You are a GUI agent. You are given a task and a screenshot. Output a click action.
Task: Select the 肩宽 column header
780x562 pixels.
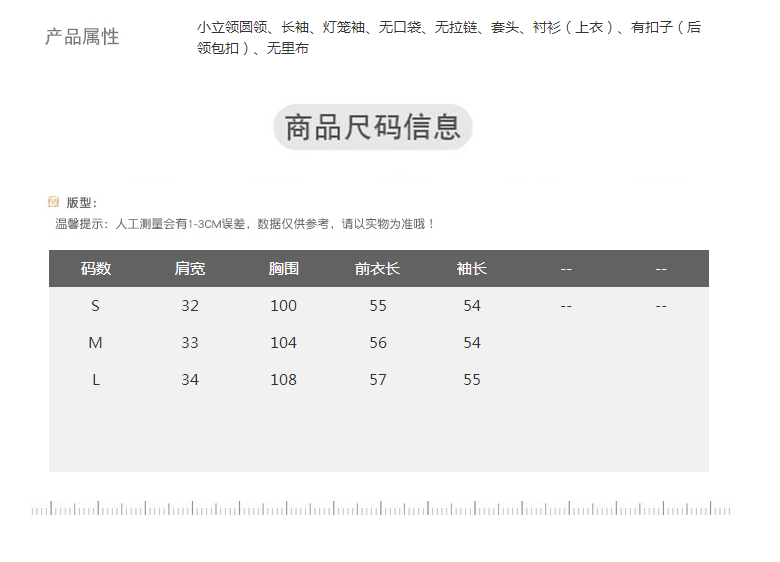[x=190, y=268]
